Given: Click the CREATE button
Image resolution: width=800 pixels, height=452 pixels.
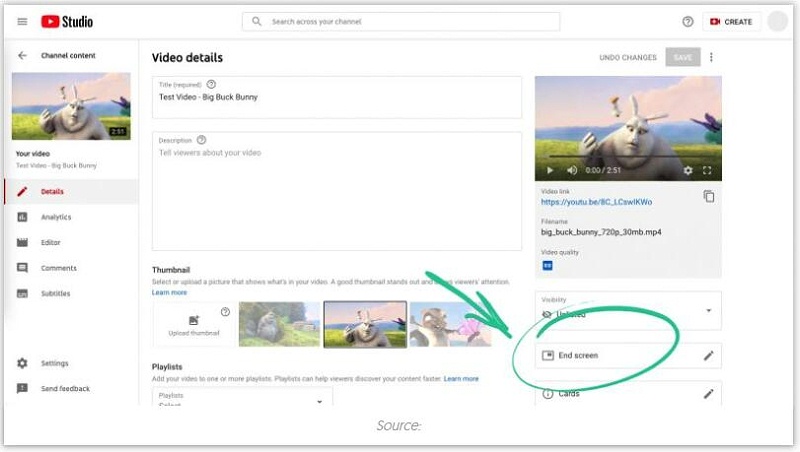Looking at the screenshot, I should tap(732, 21).
